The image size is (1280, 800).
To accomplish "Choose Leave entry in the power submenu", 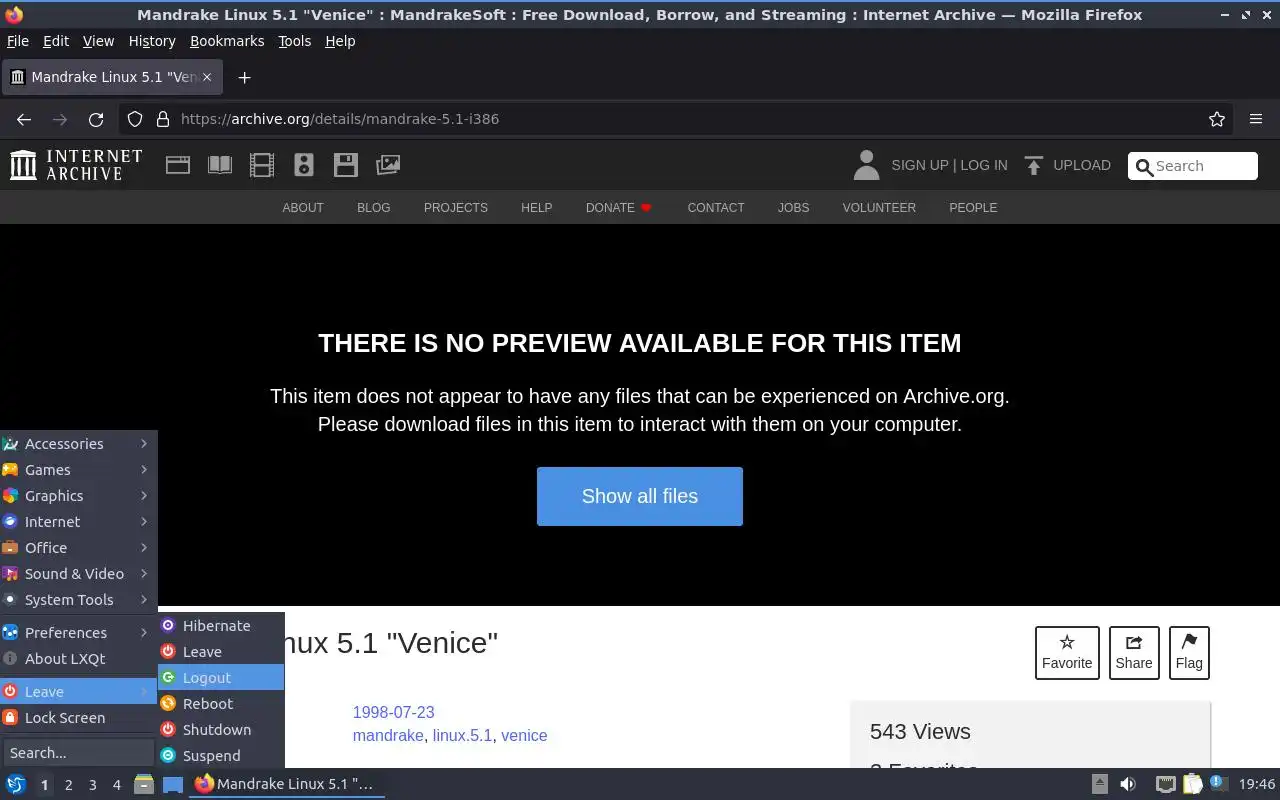I will coord(221,652).
